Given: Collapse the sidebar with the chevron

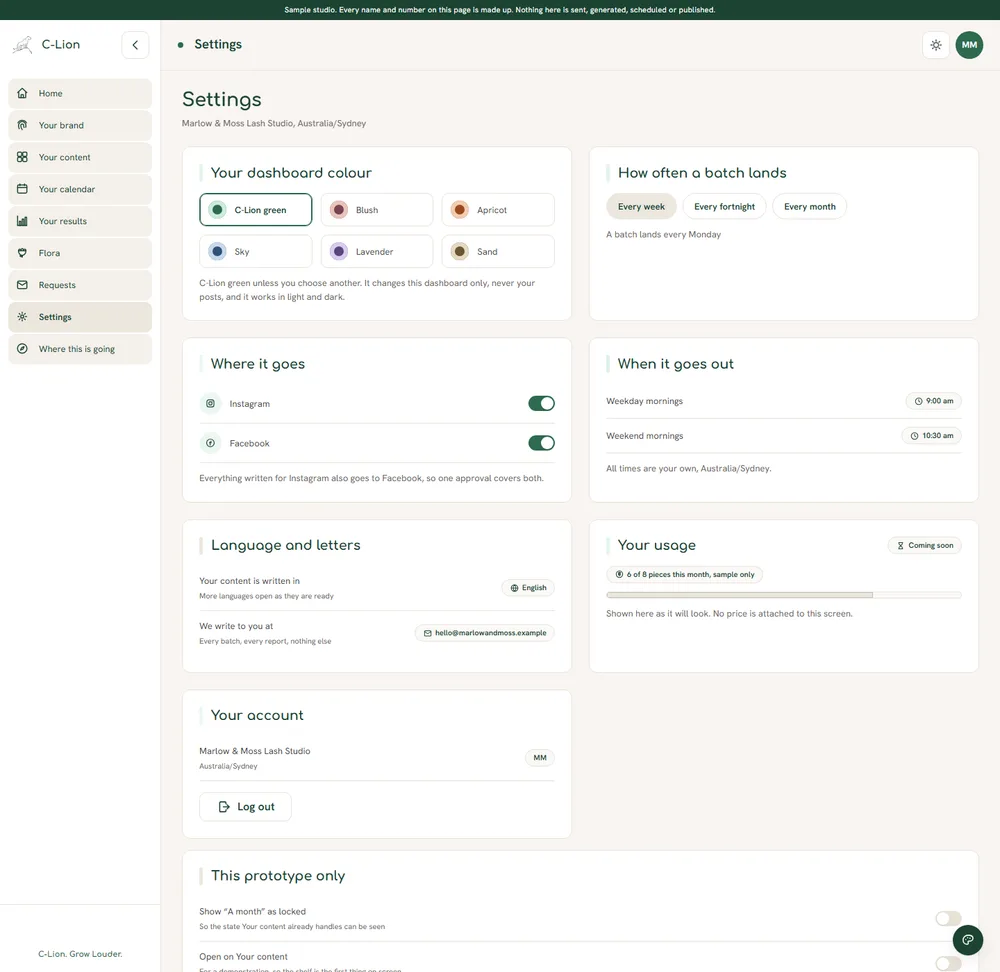Looking at the screenshot, I should coord(135,45).
